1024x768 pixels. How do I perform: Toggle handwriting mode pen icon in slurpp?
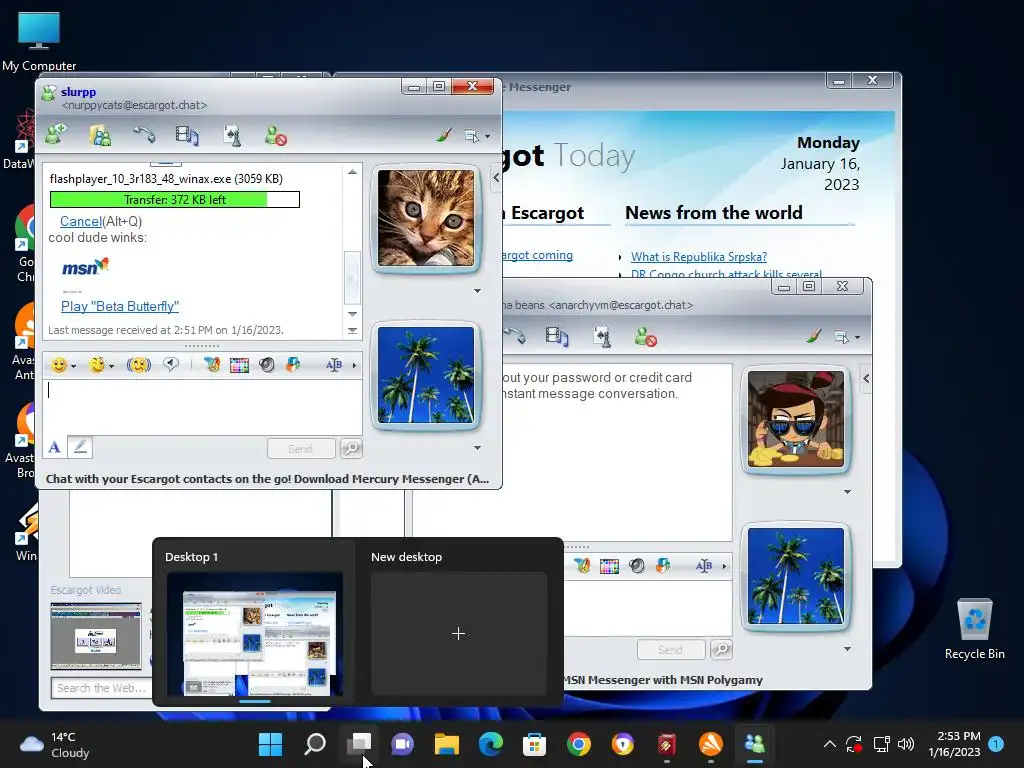80,447
